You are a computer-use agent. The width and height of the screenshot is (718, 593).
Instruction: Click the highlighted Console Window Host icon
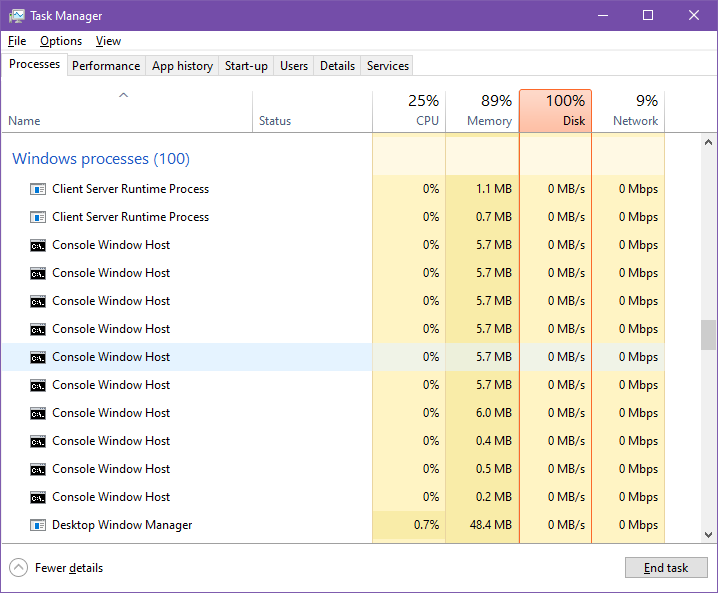pos(38,357)
